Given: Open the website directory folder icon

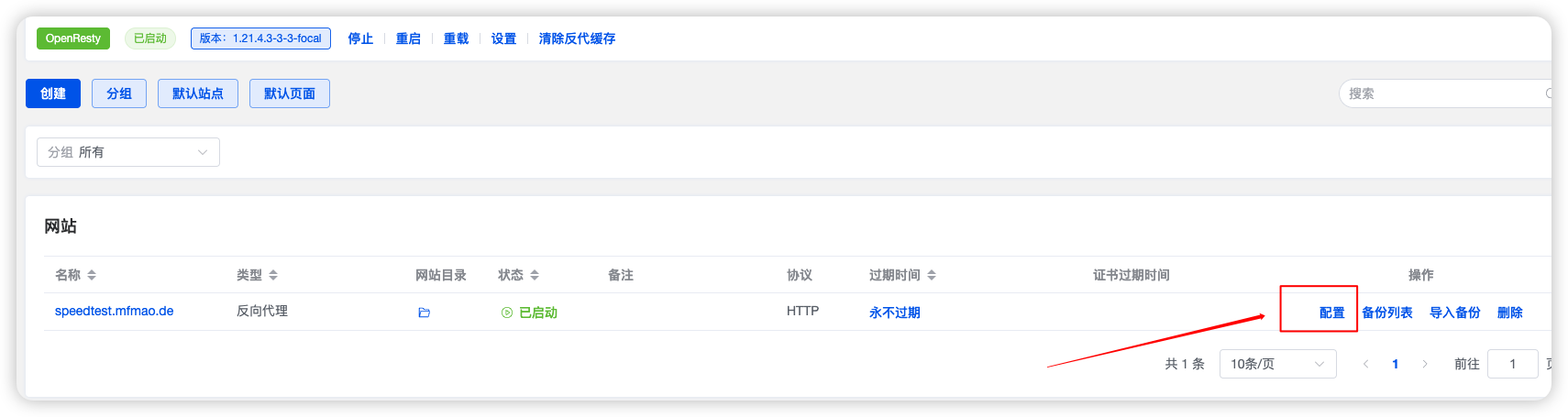Looking at the screenshot, I should [424, 313].
